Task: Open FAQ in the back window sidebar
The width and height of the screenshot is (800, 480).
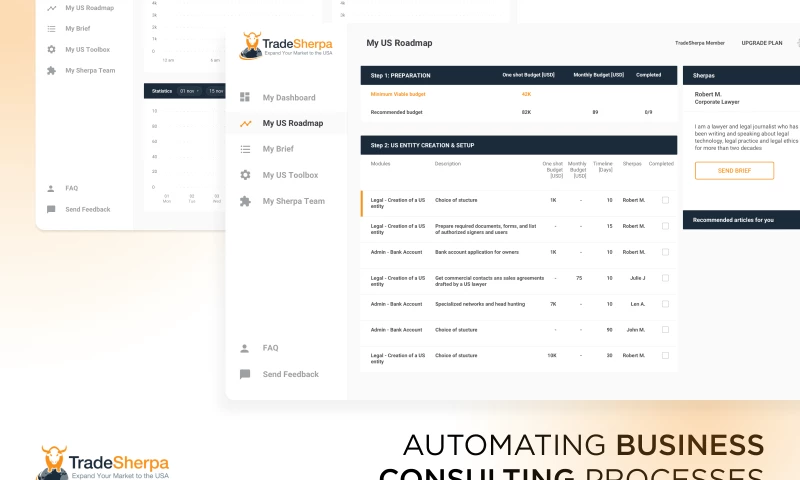Action: (x=71, y=188)
